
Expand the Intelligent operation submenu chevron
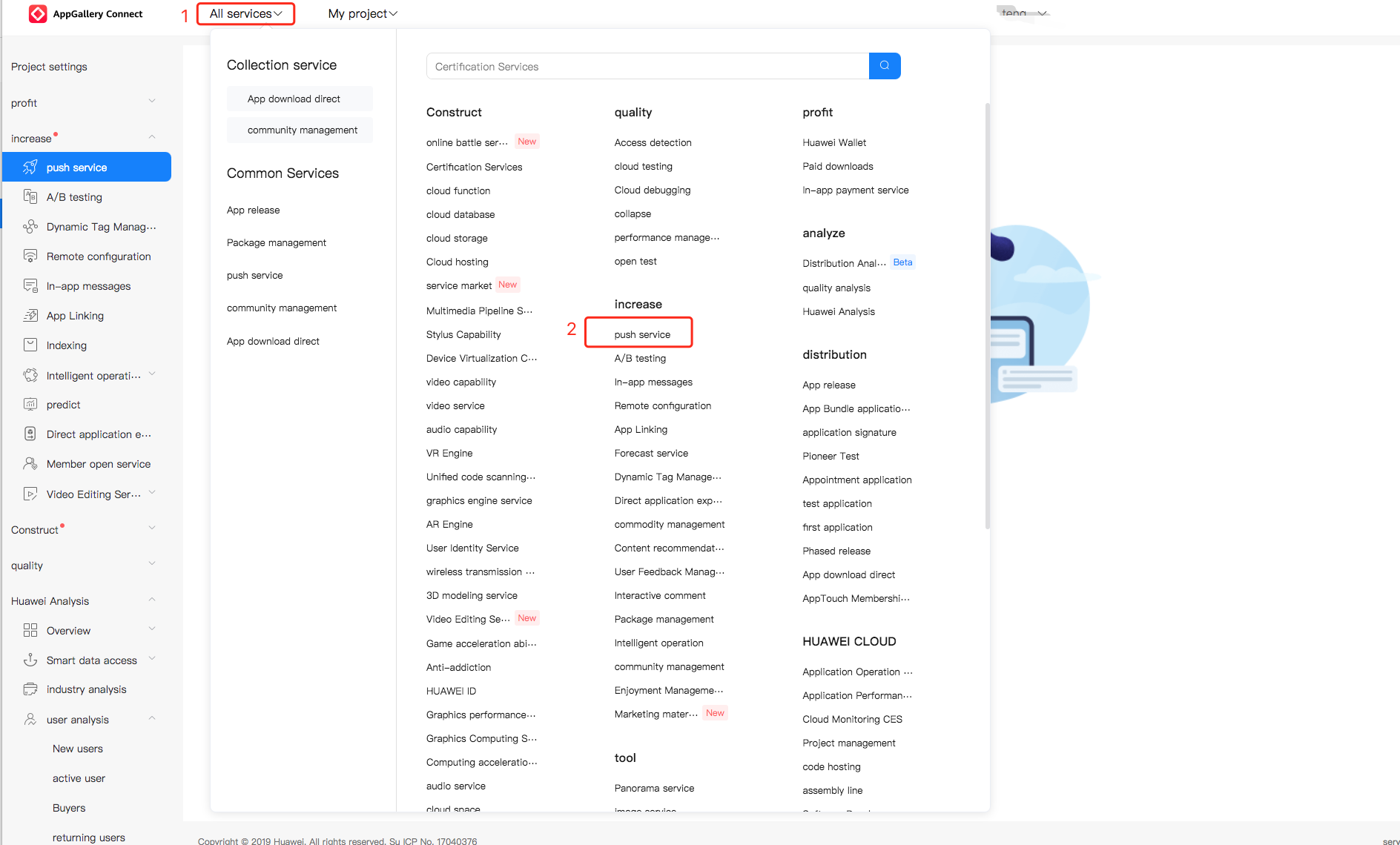[152, 374]
